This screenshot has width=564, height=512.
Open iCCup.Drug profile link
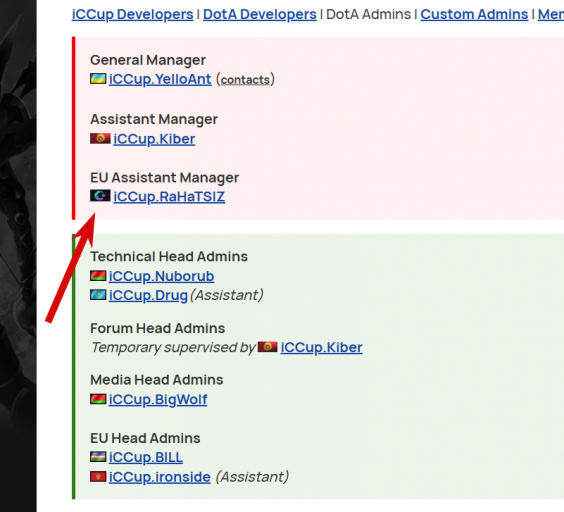(x=148, y=295)
